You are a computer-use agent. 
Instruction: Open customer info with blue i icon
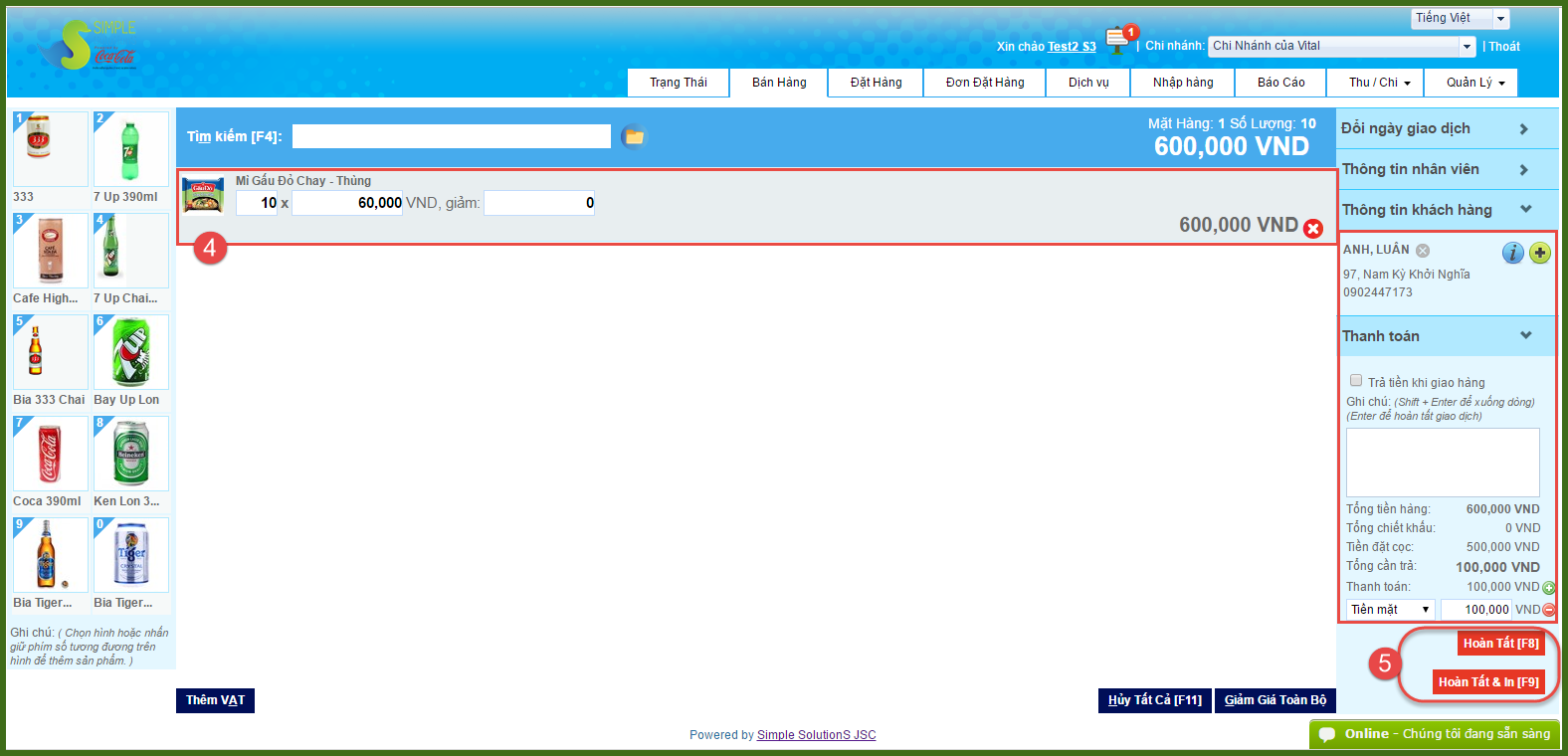[1512, 253]
